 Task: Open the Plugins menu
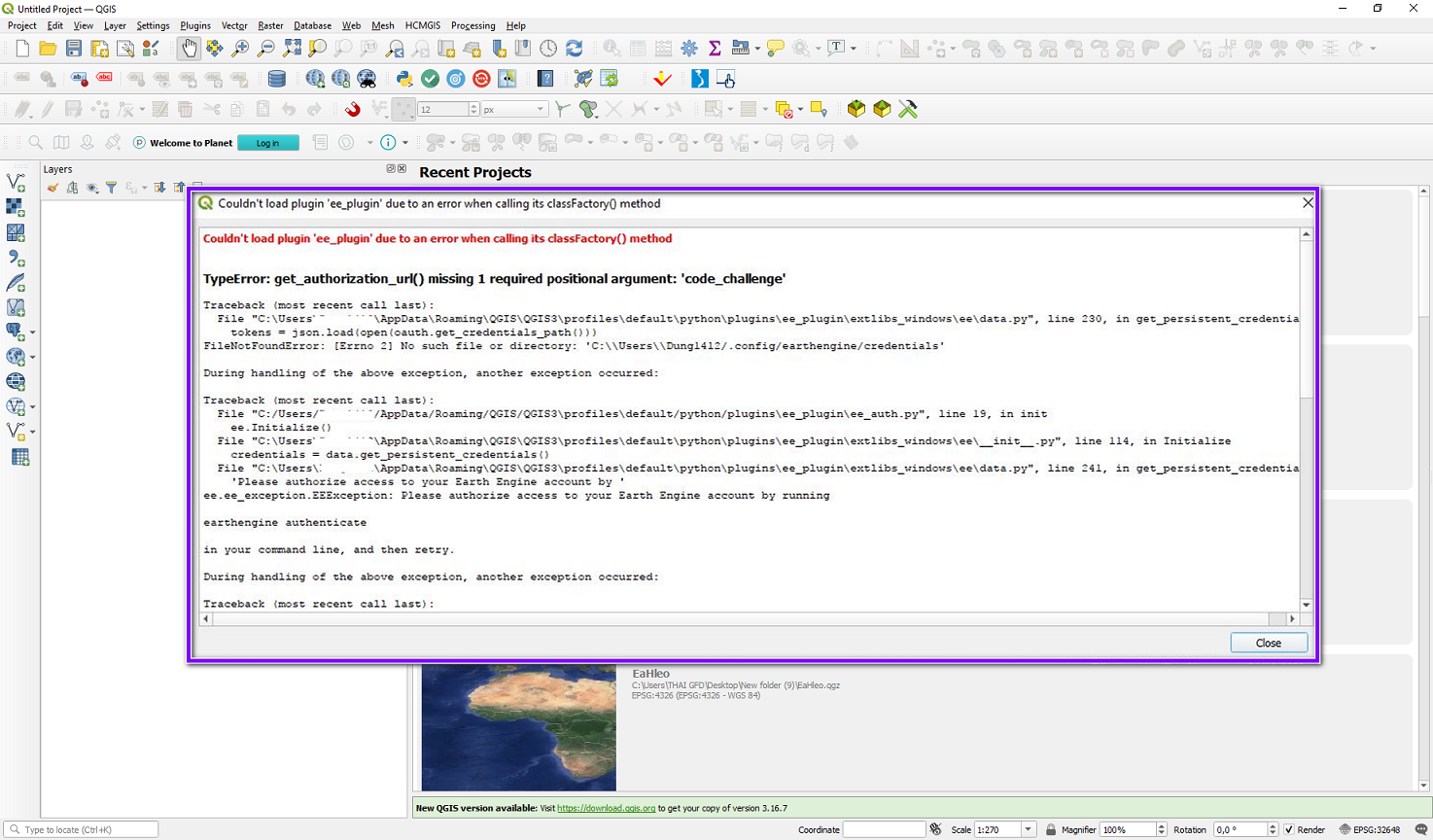[x=195, y=26]
